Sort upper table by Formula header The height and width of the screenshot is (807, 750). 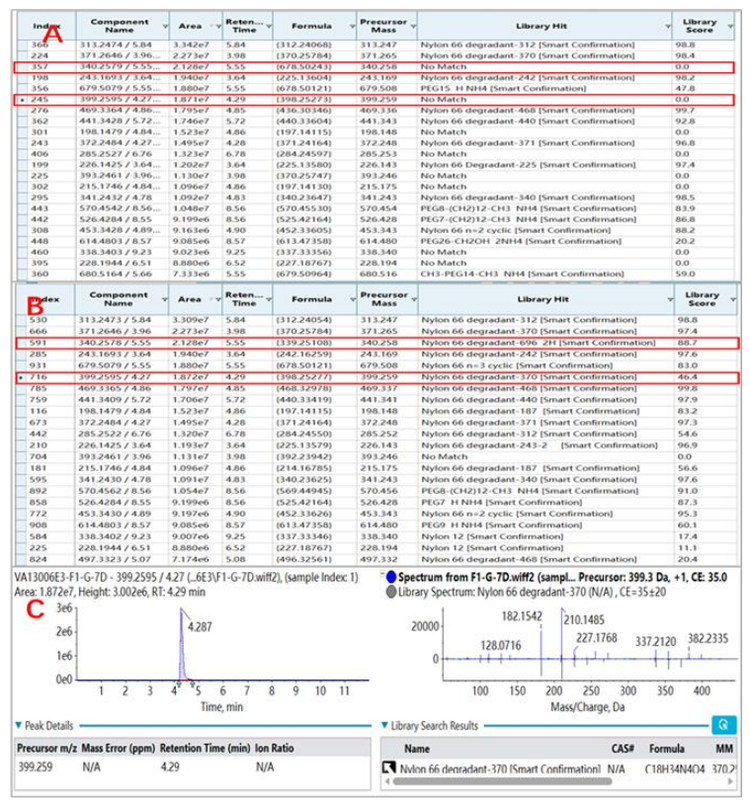pos(311,26)
